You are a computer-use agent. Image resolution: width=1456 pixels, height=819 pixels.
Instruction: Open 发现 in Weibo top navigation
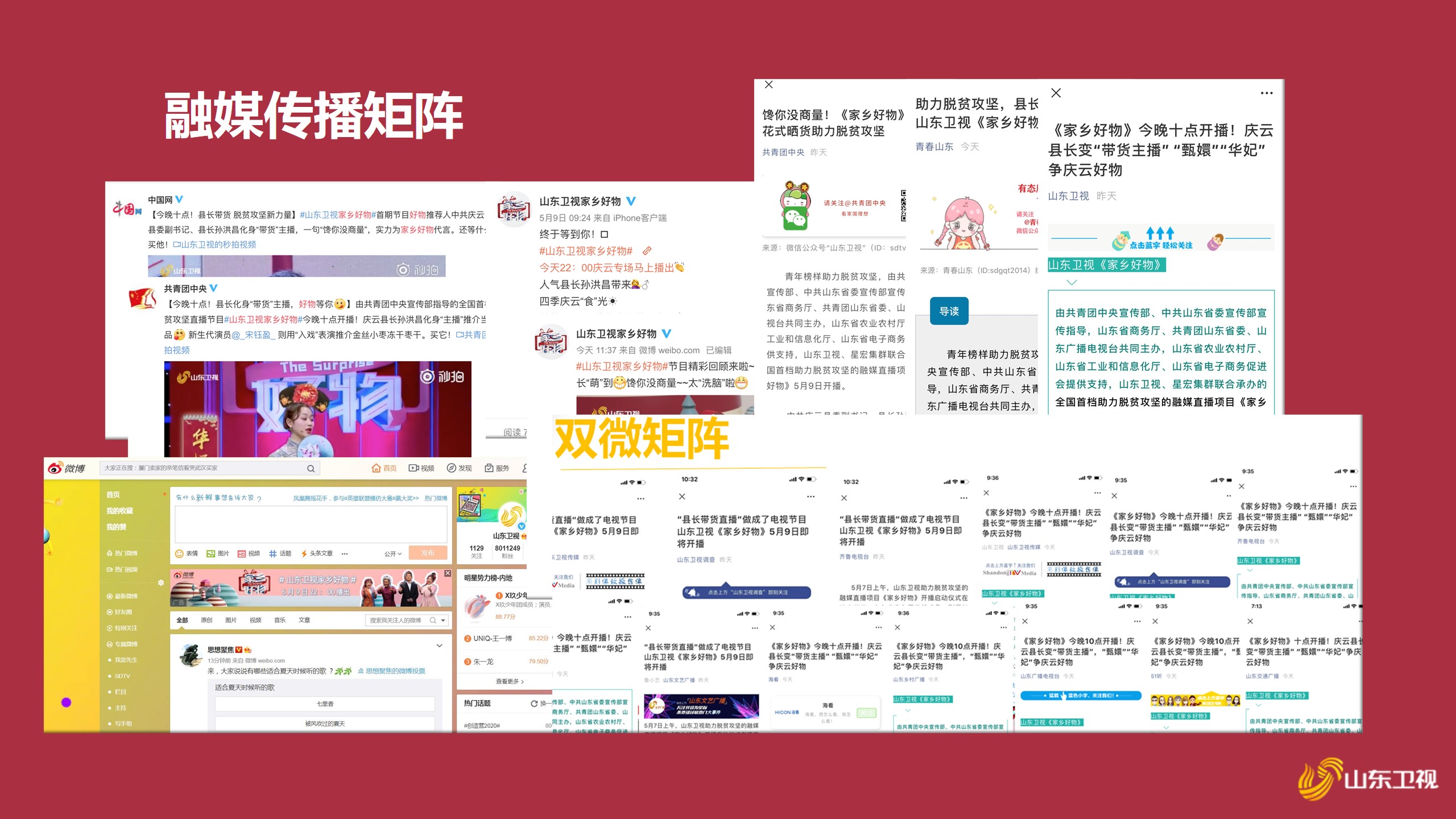coord(460,468)
